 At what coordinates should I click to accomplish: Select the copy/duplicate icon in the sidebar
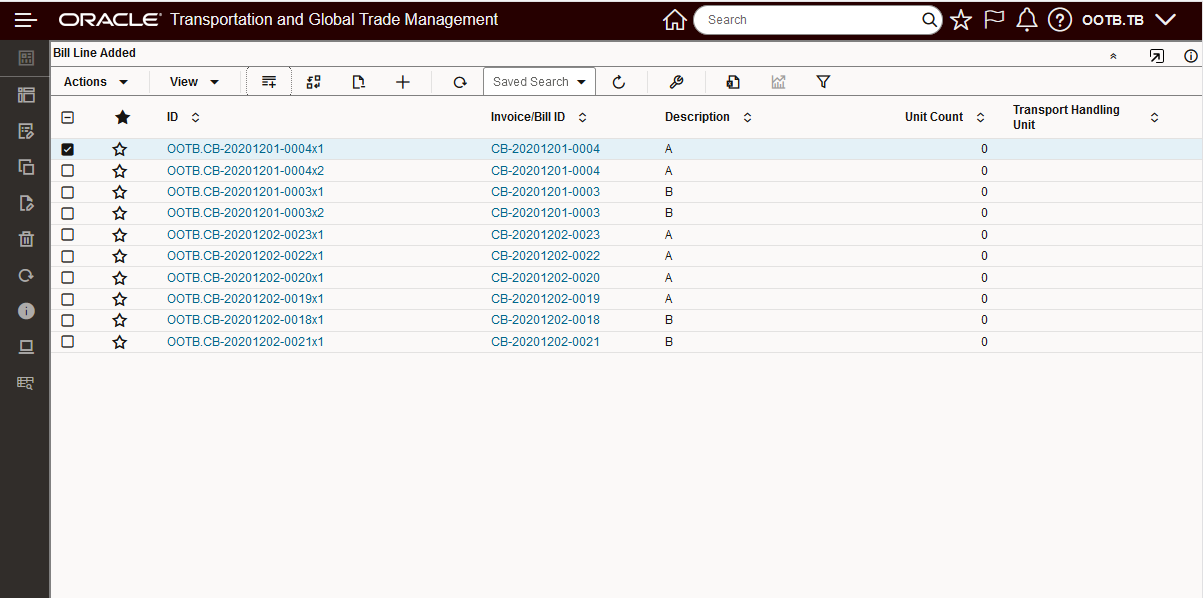[26, 166]
